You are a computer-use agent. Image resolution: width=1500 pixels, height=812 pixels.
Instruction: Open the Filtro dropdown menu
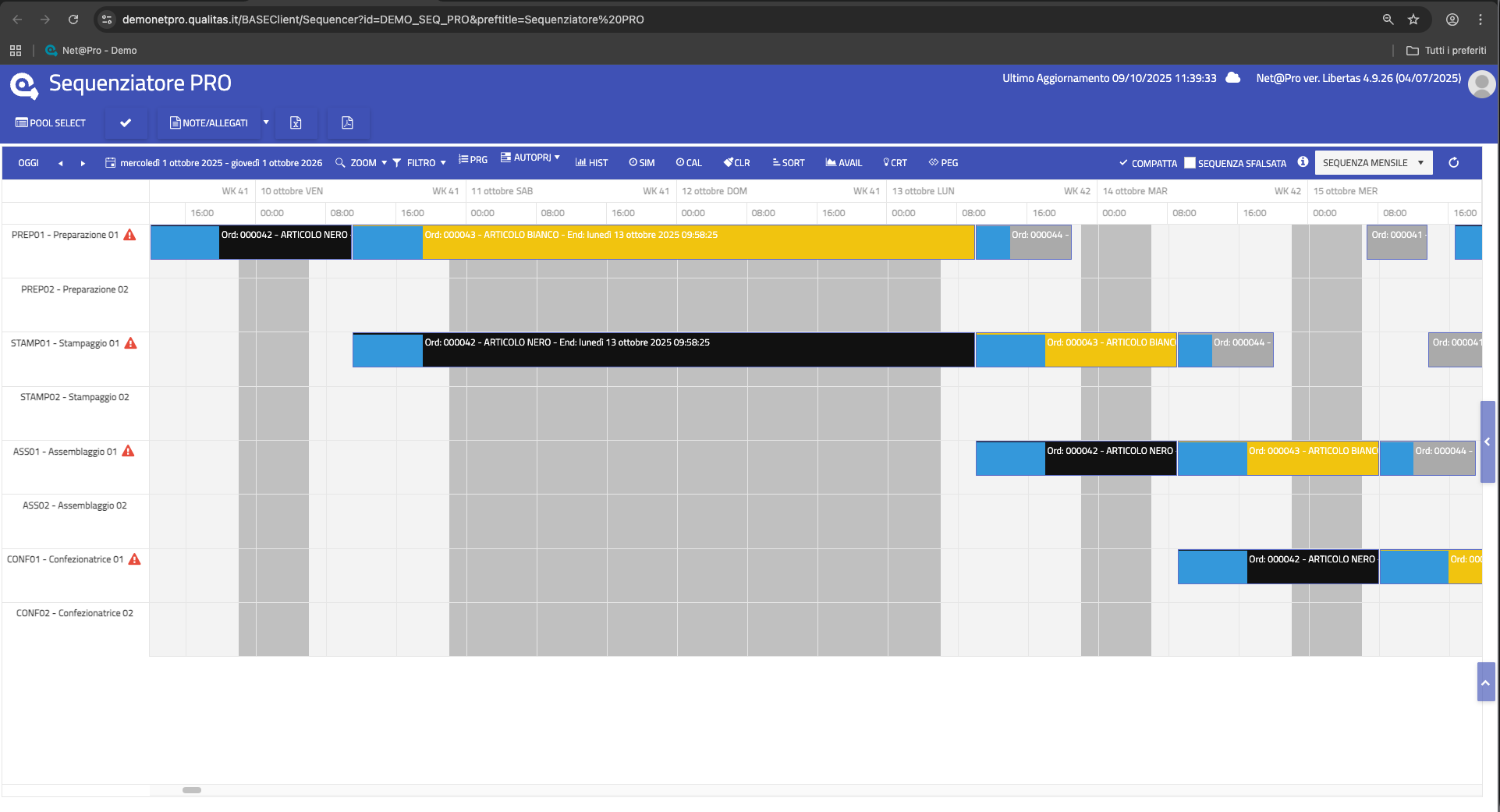click(420, 163)
